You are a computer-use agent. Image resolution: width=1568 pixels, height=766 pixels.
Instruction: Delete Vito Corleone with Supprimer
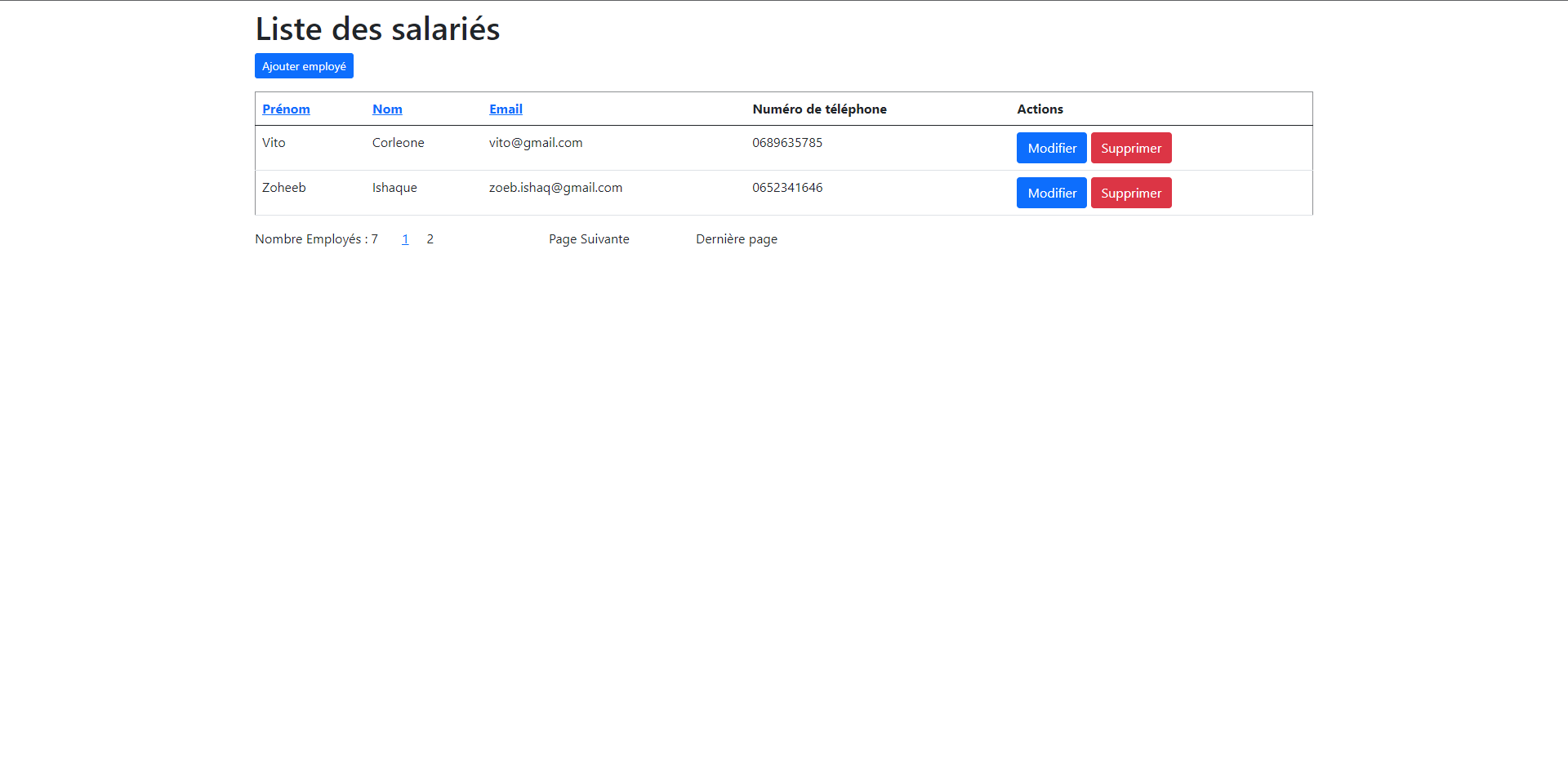(1130, 148)
